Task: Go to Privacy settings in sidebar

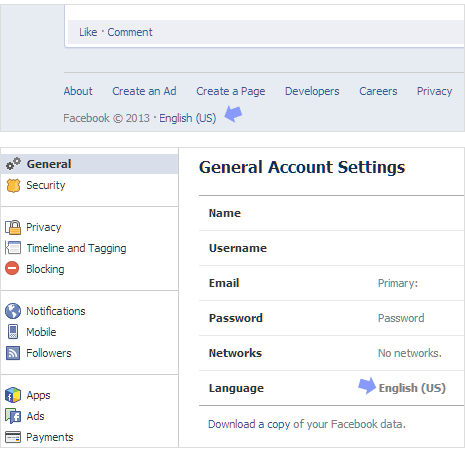Action: 44,227
